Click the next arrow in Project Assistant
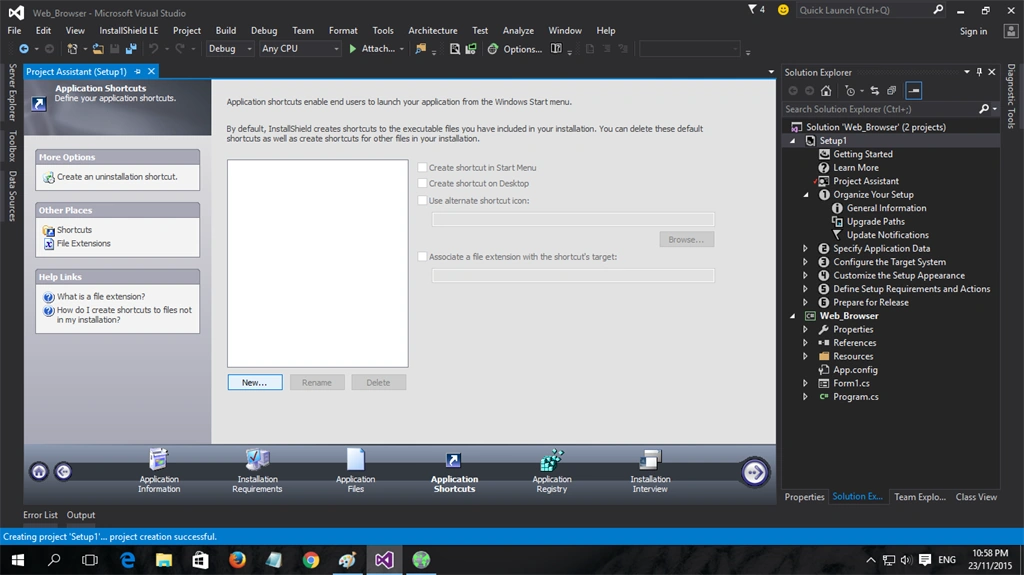 (x=754, y=472)
